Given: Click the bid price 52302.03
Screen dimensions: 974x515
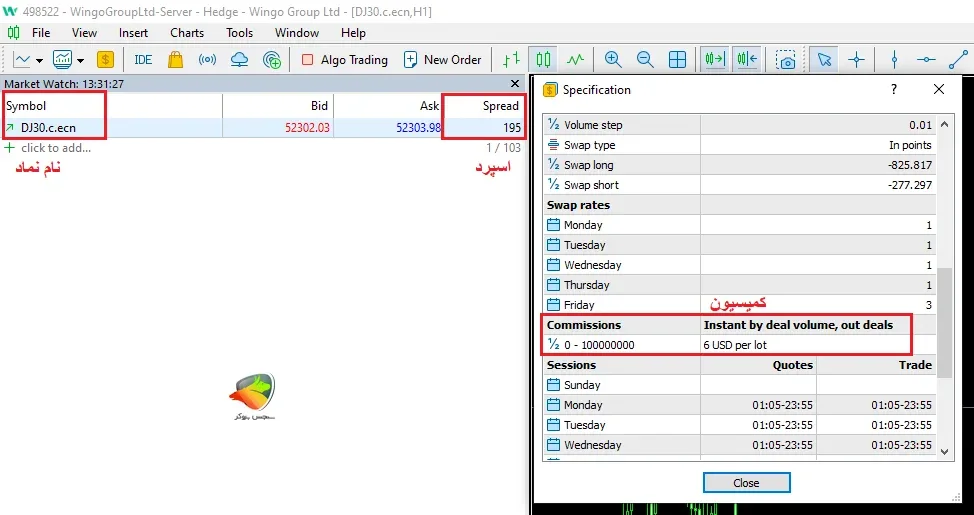Looking at the screenshot, I should 307,128.
